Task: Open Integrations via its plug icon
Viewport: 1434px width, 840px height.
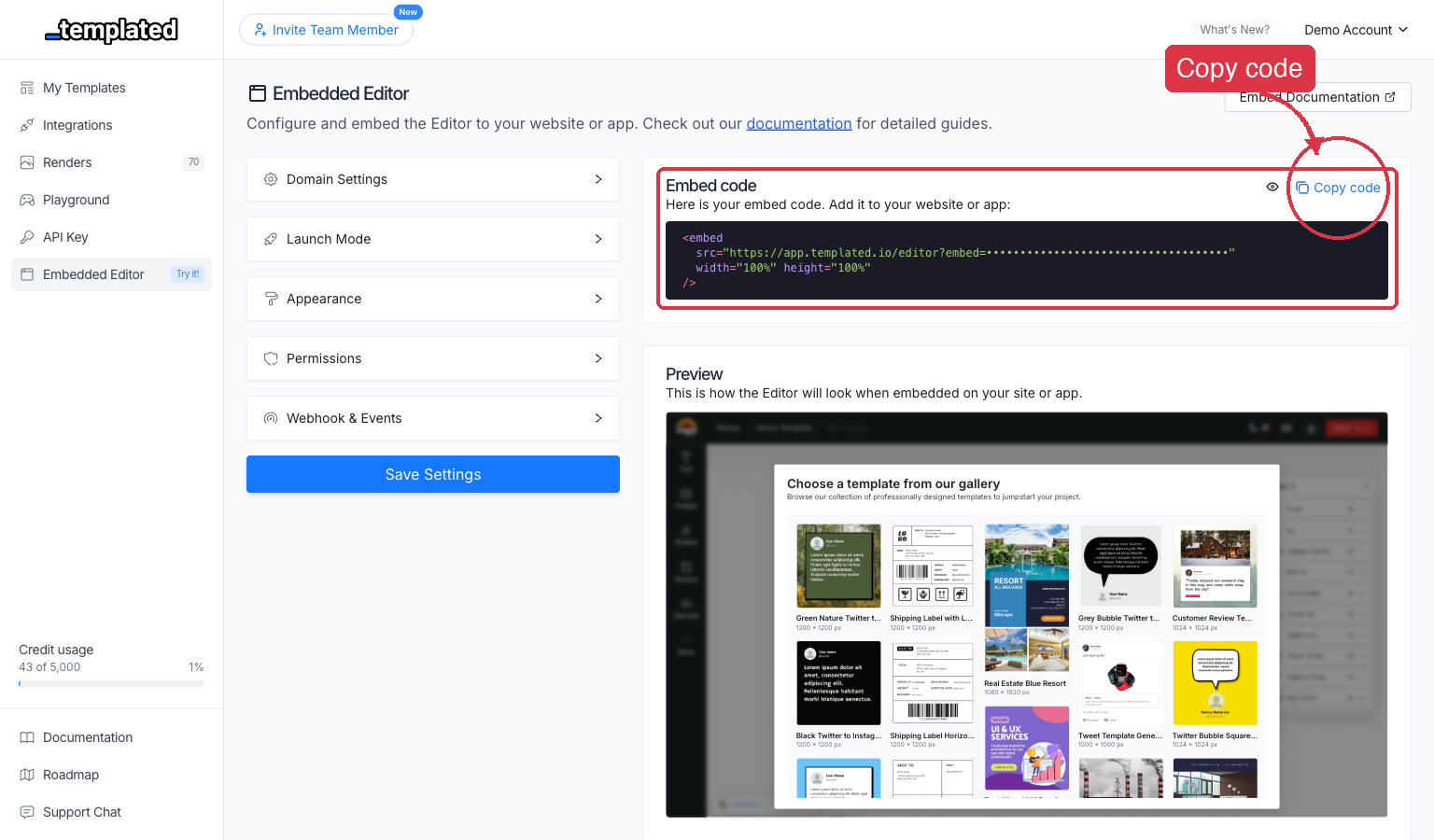Action: click(x=28, y=125)
